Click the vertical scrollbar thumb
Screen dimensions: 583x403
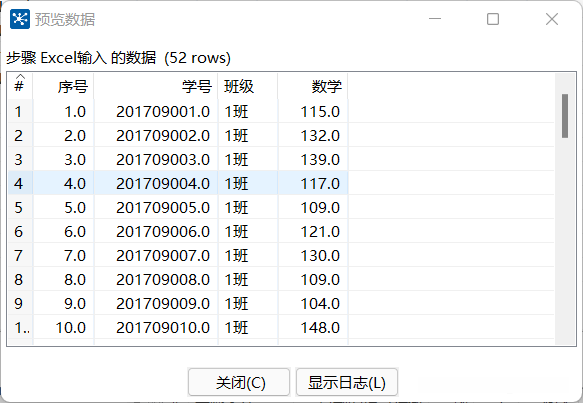click(565, 116)
